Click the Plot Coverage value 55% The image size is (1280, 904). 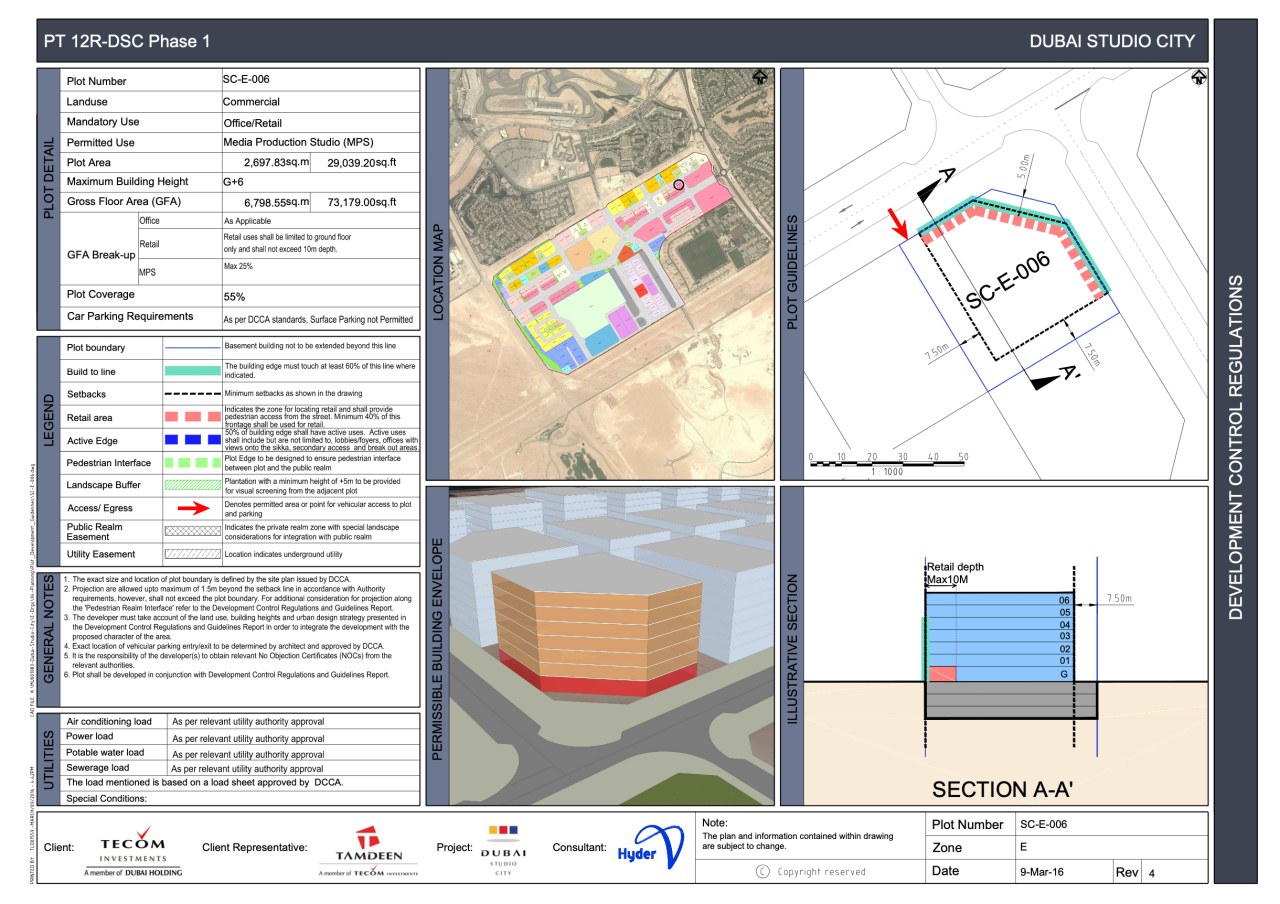(235, 297)
